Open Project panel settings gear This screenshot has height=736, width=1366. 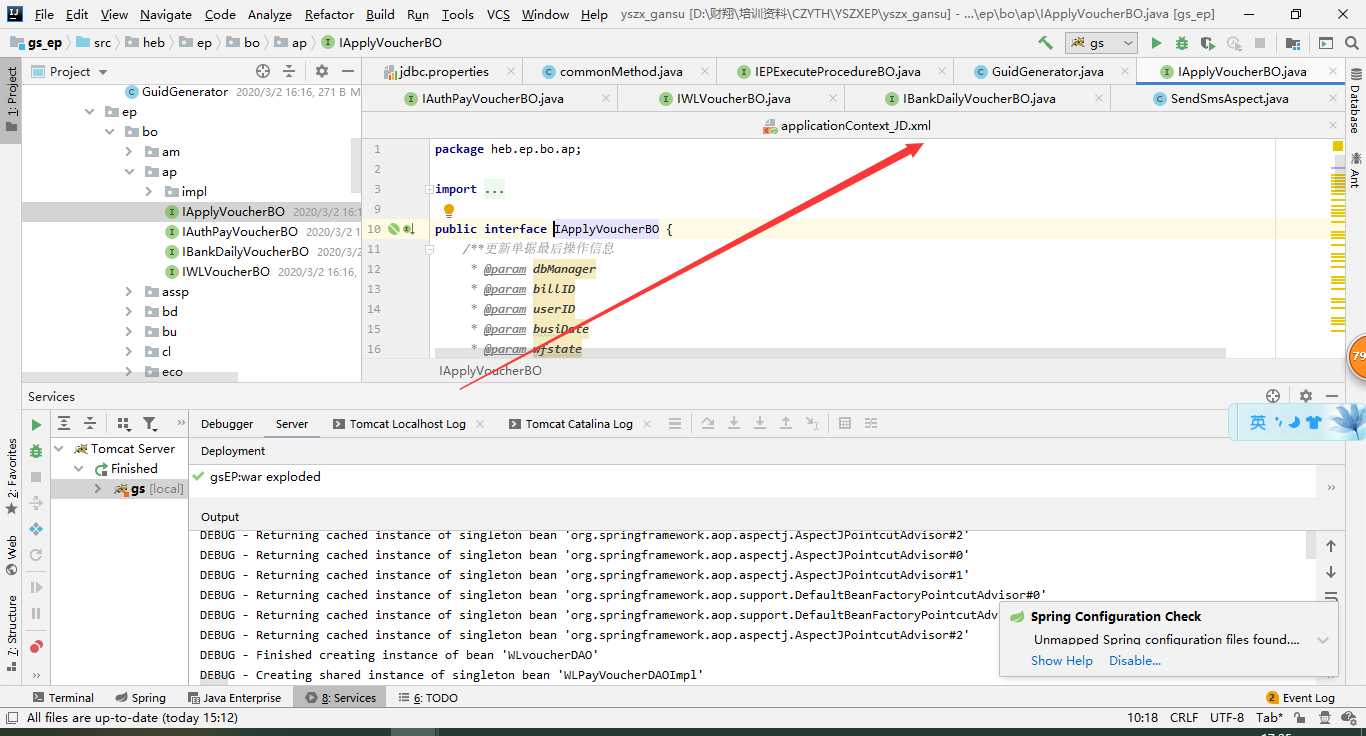point(322,72)
